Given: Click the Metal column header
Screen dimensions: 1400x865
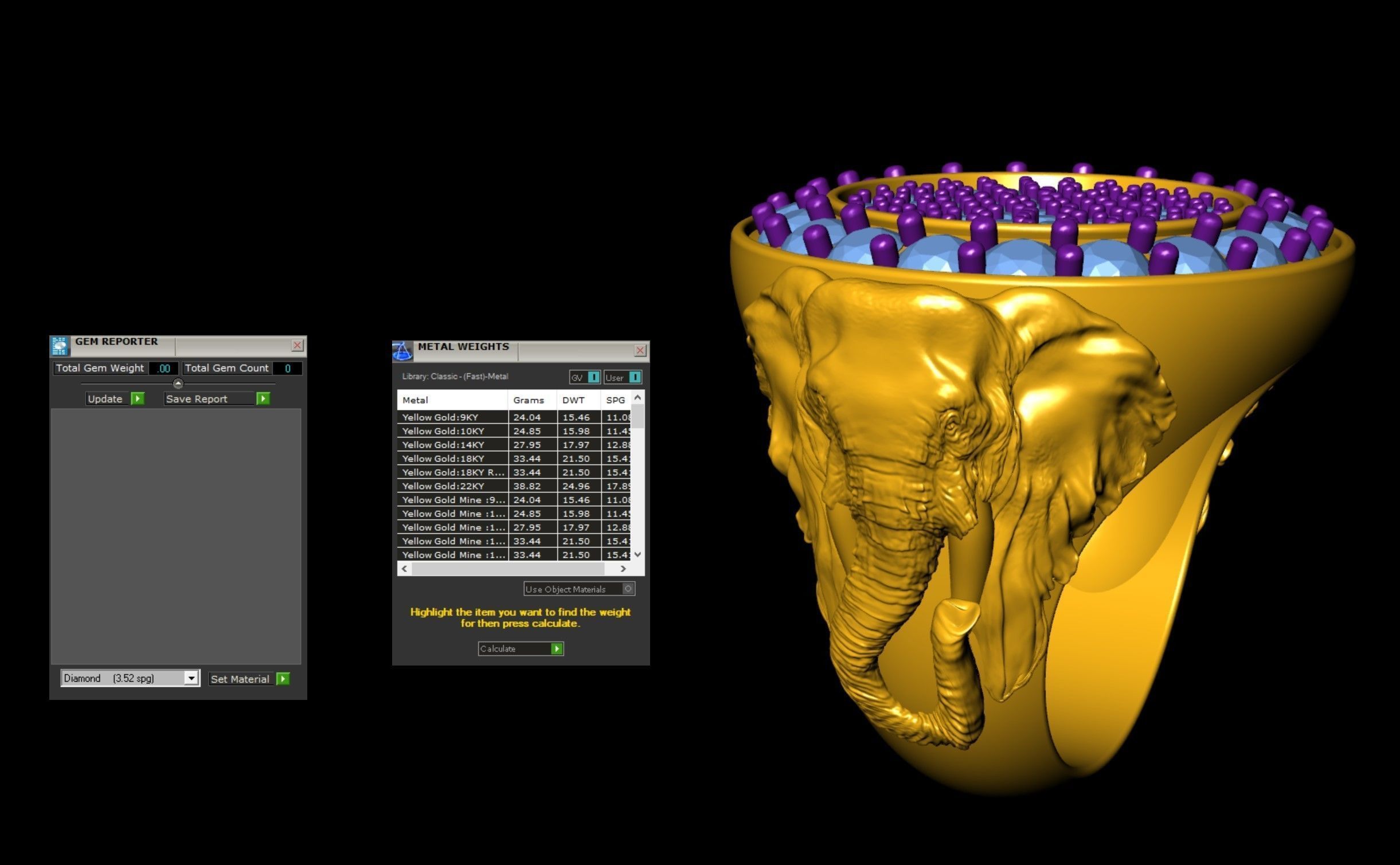Looking at the screenshot, I should coord(452,400).
